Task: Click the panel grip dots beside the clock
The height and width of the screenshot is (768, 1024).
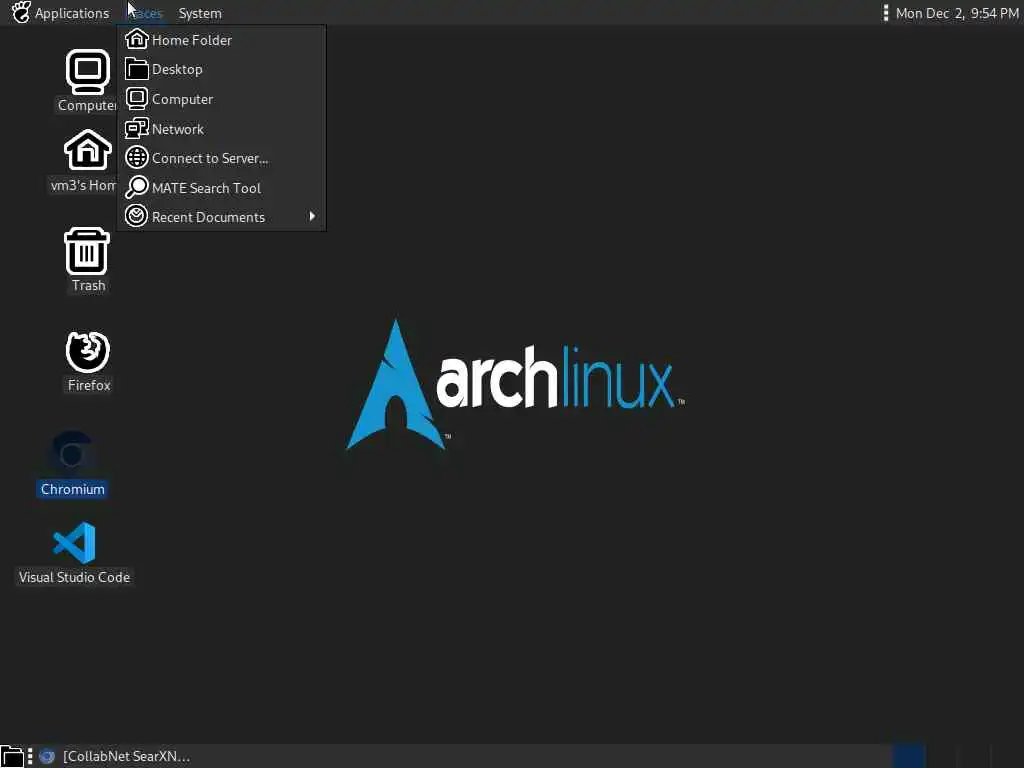Action: 886,13
